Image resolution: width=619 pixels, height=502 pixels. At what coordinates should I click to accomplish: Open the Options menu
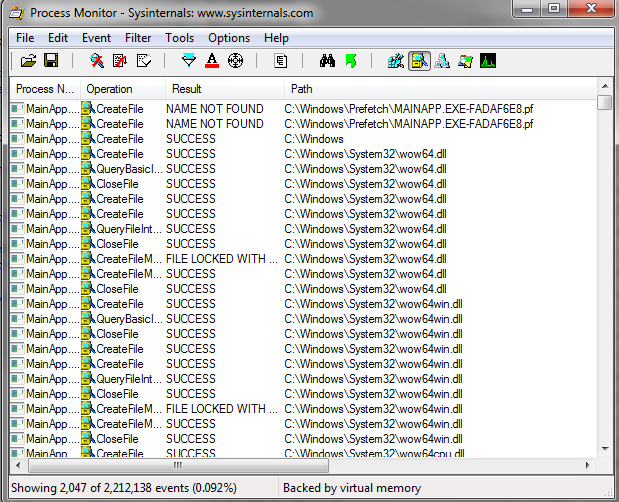coord(229,38)
